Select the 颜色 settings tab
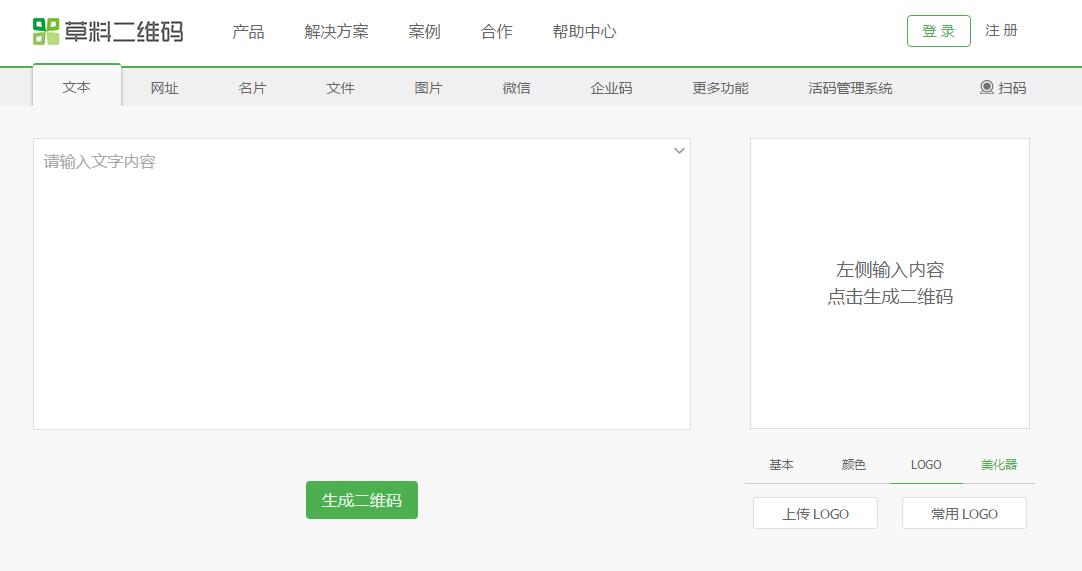 [854, 465]
